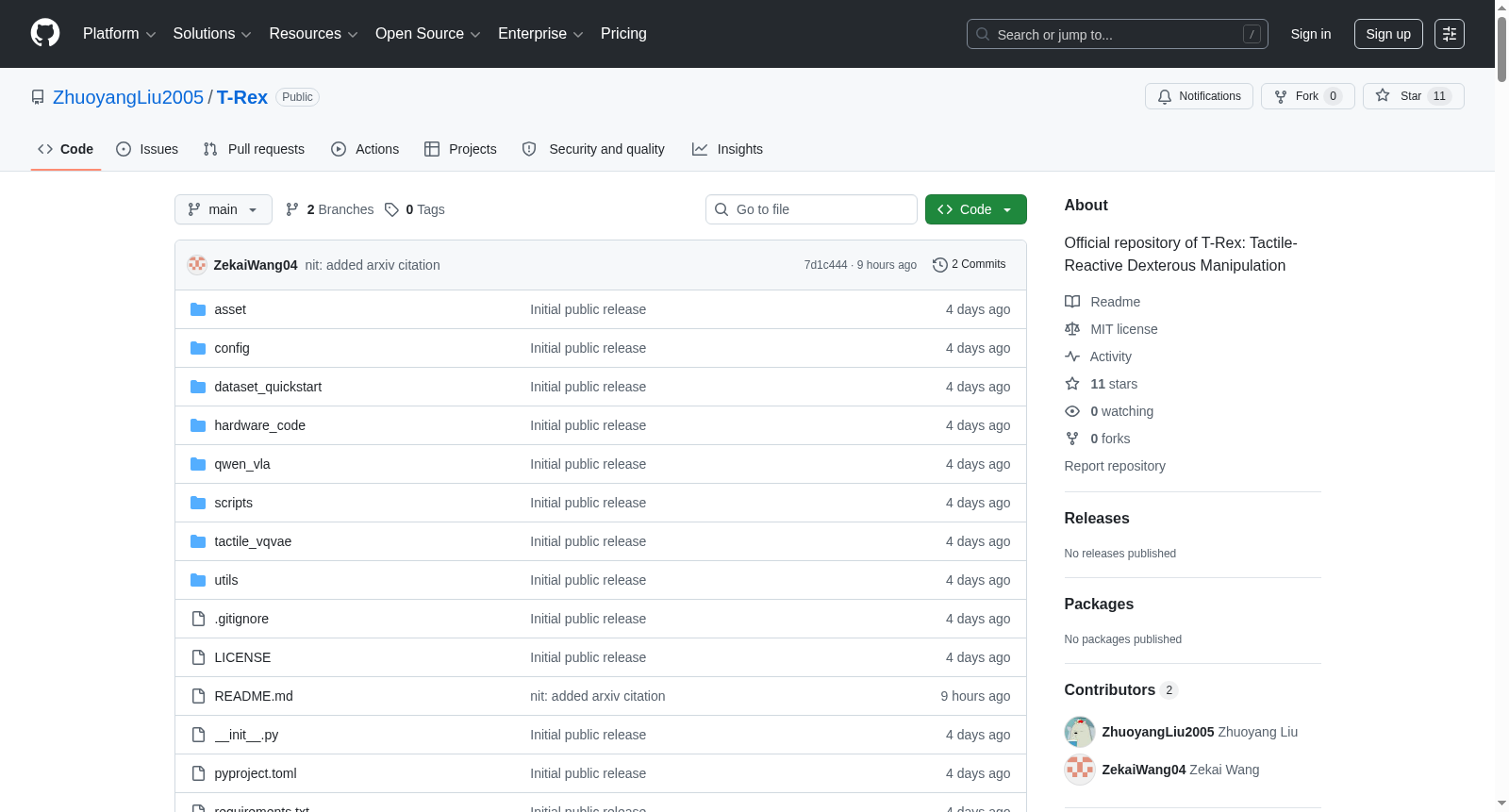
Task: Click file icon beside LICENSE
Action: [x=198, y=657]
